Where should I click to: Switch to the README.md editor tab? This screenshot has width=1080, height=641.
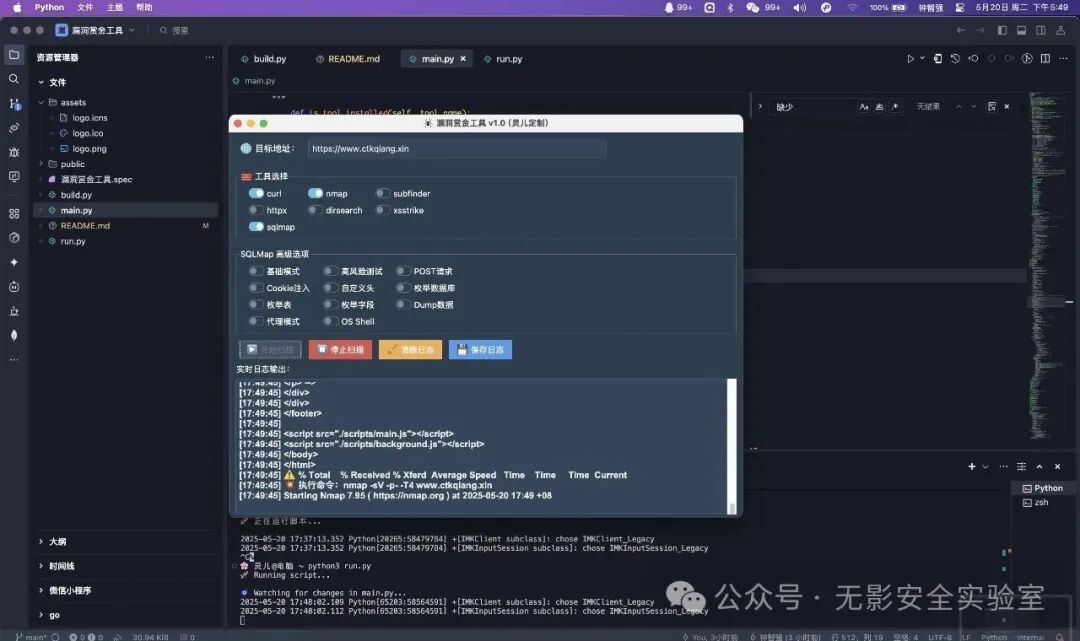(348, 59)
